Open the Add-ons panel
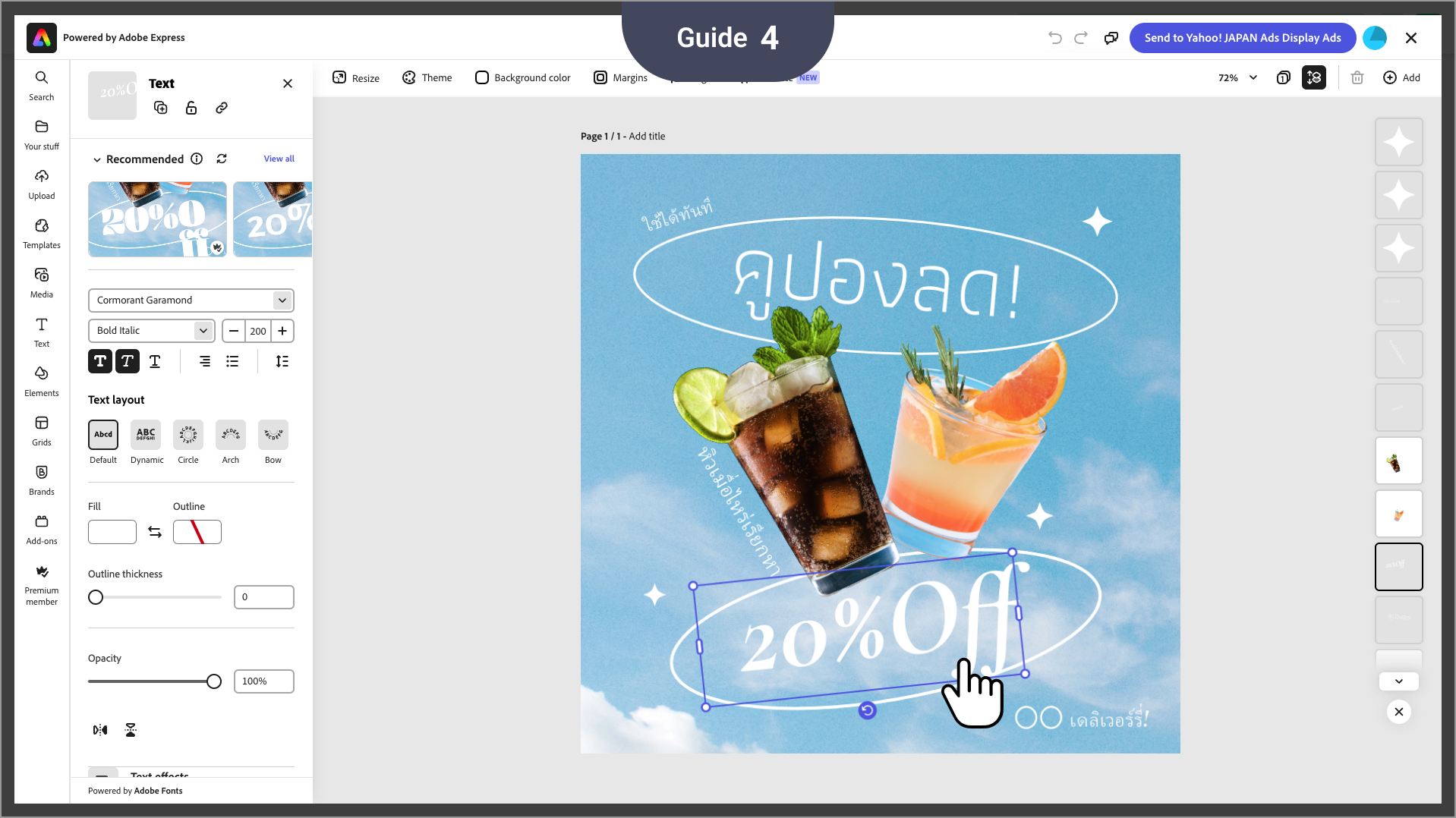 point(42,530)
